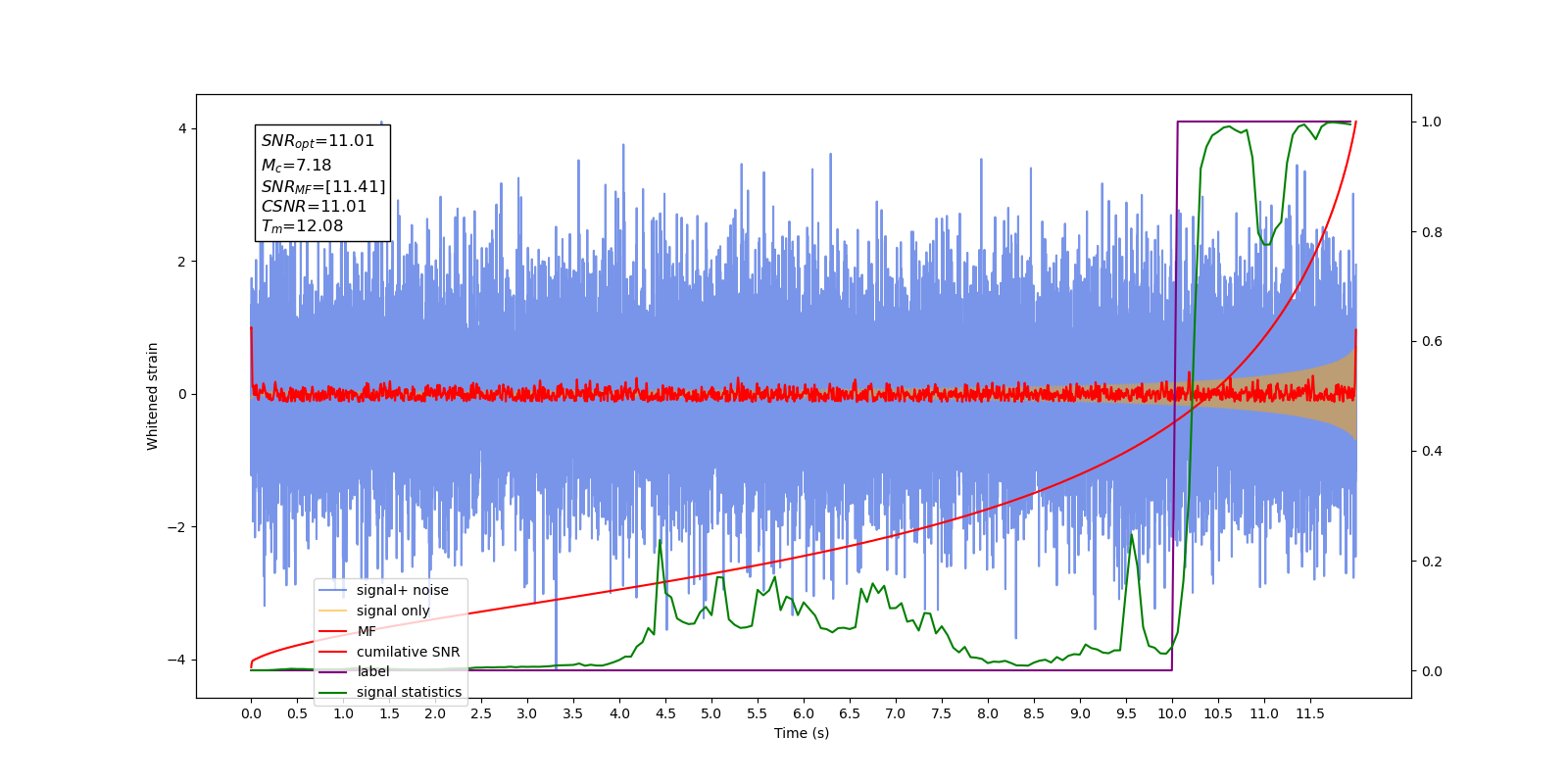Viewport: 1568px width, 784px height.
Task: Click the left y-axis tick label 2
Action: pos(182,262)
